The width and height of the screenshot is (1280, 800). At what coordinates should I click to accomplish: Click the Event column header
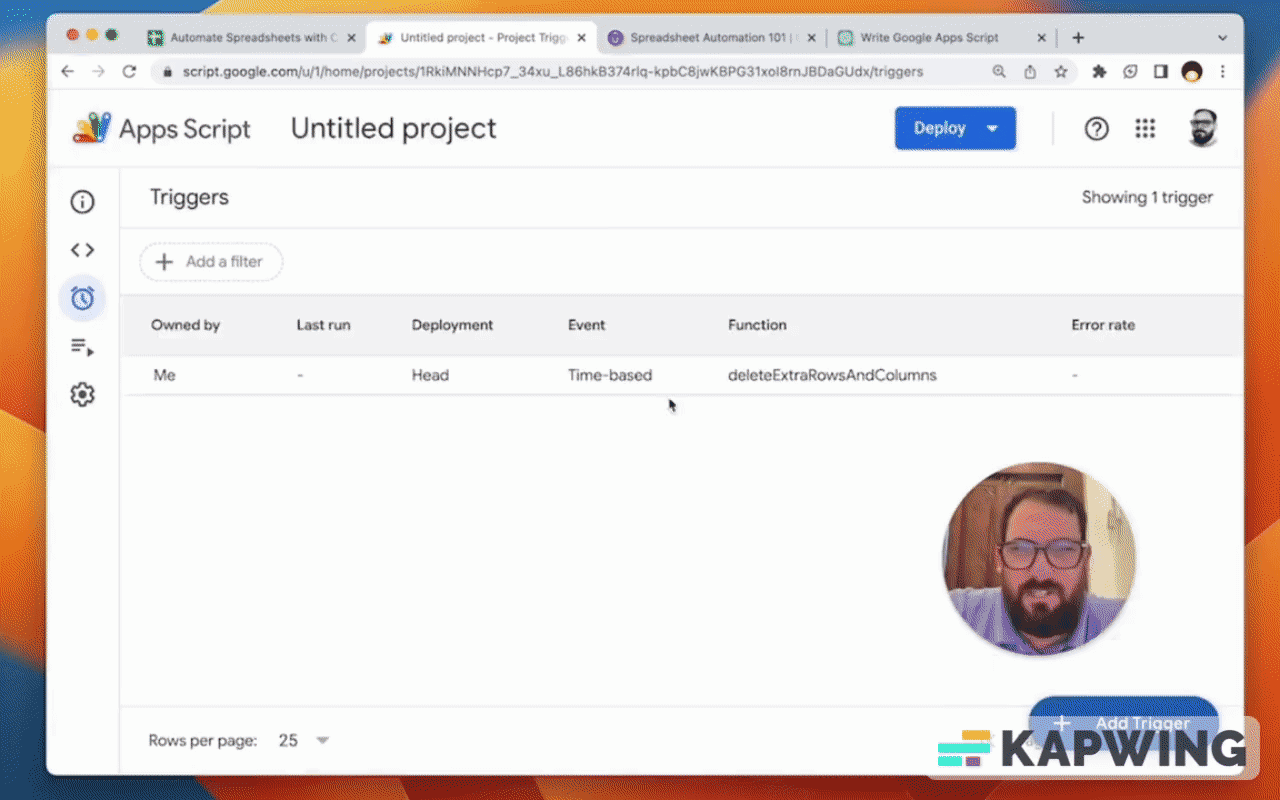click(x=586, y=325)
